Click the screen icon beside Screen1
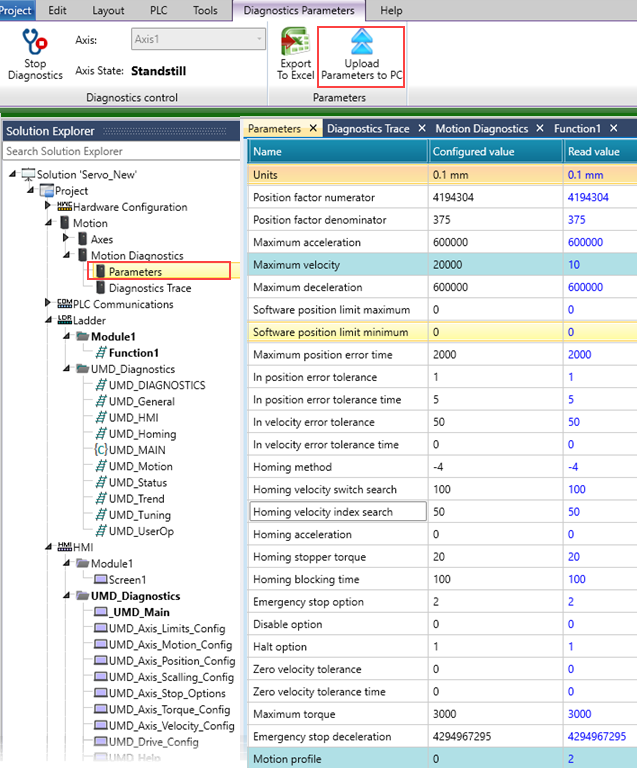 coord(100,579)
